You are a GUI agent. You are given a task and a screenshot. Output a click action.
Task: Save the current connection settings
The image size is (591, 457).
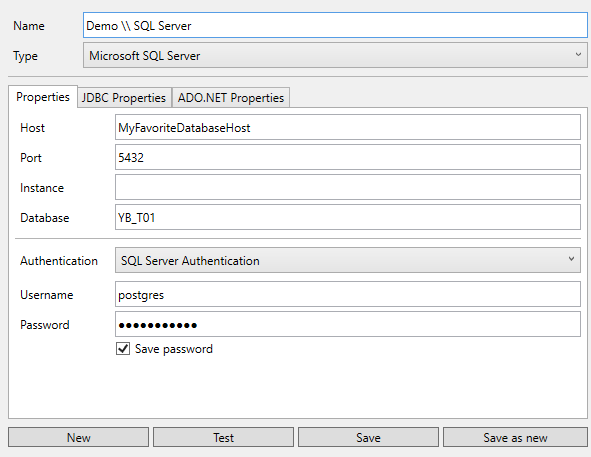coord(368,437)
